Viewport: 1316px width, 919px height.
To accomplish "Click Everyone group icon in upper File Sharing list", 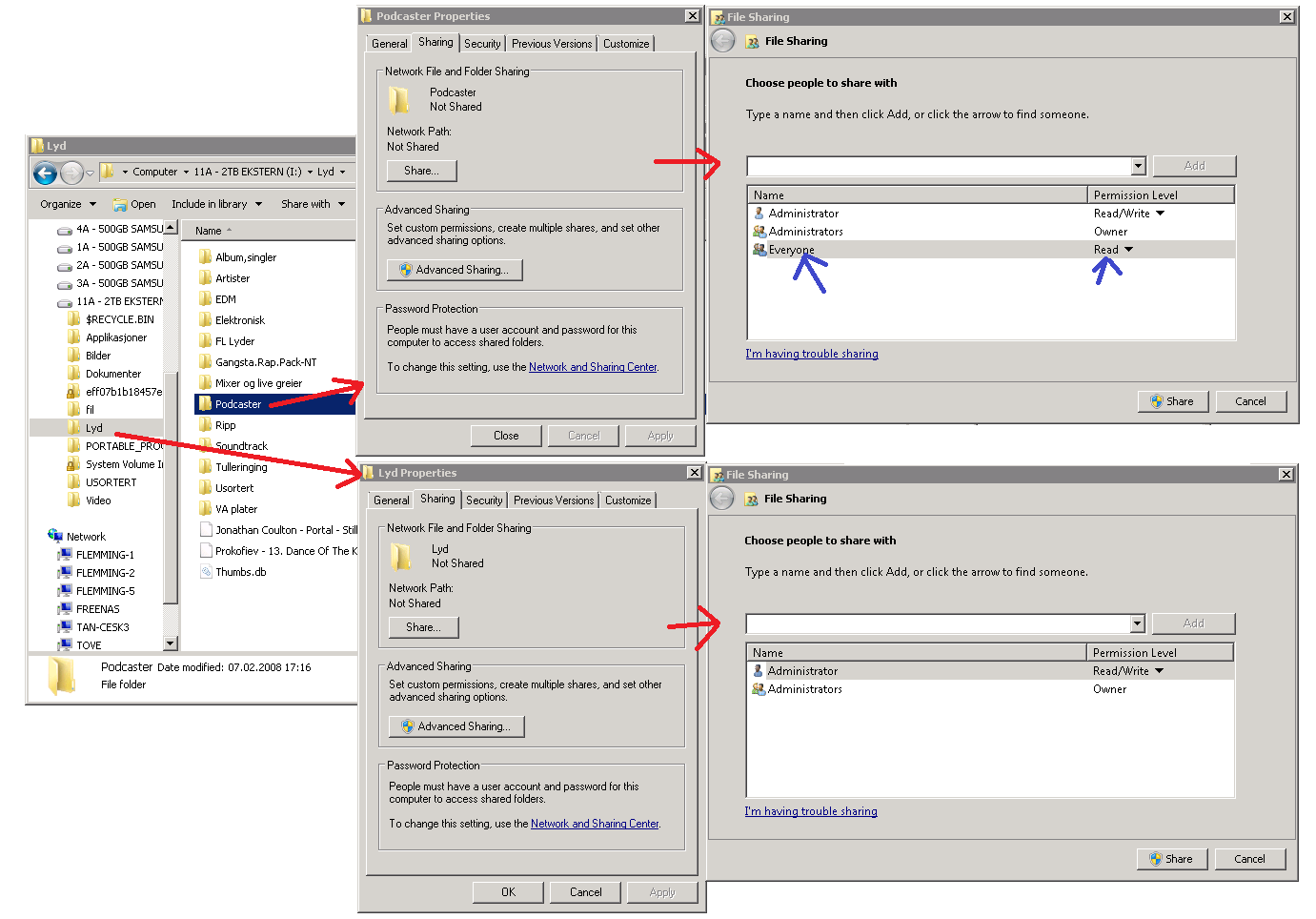I will point(759,250).
